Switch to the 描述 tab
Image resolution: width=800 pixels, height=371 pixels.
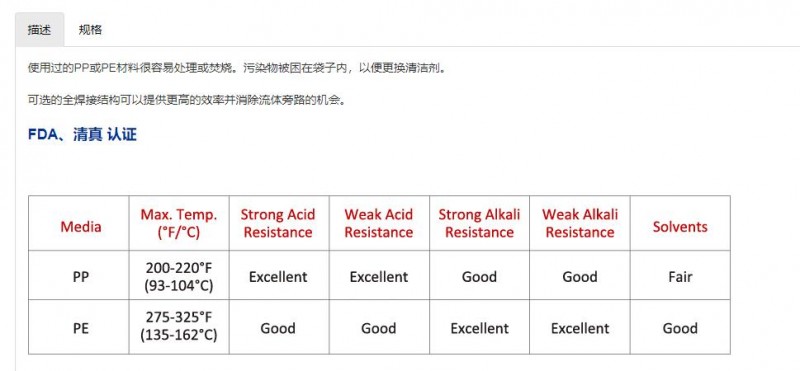click(39, 30)
